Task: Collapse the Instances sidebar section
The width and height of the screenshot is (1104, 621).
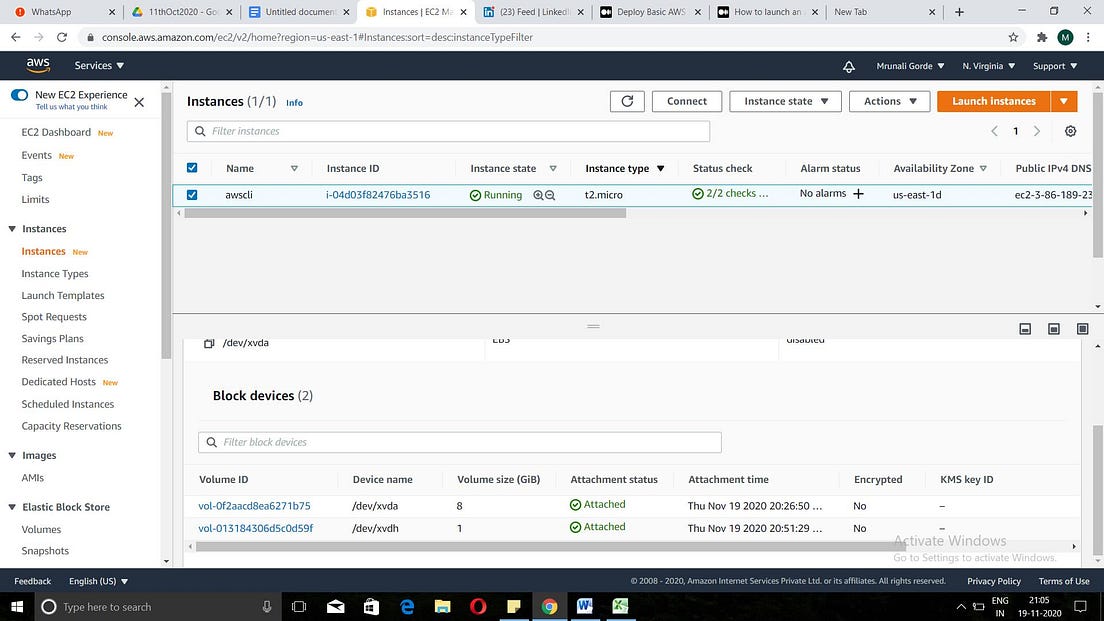Action: coord(12,229)
